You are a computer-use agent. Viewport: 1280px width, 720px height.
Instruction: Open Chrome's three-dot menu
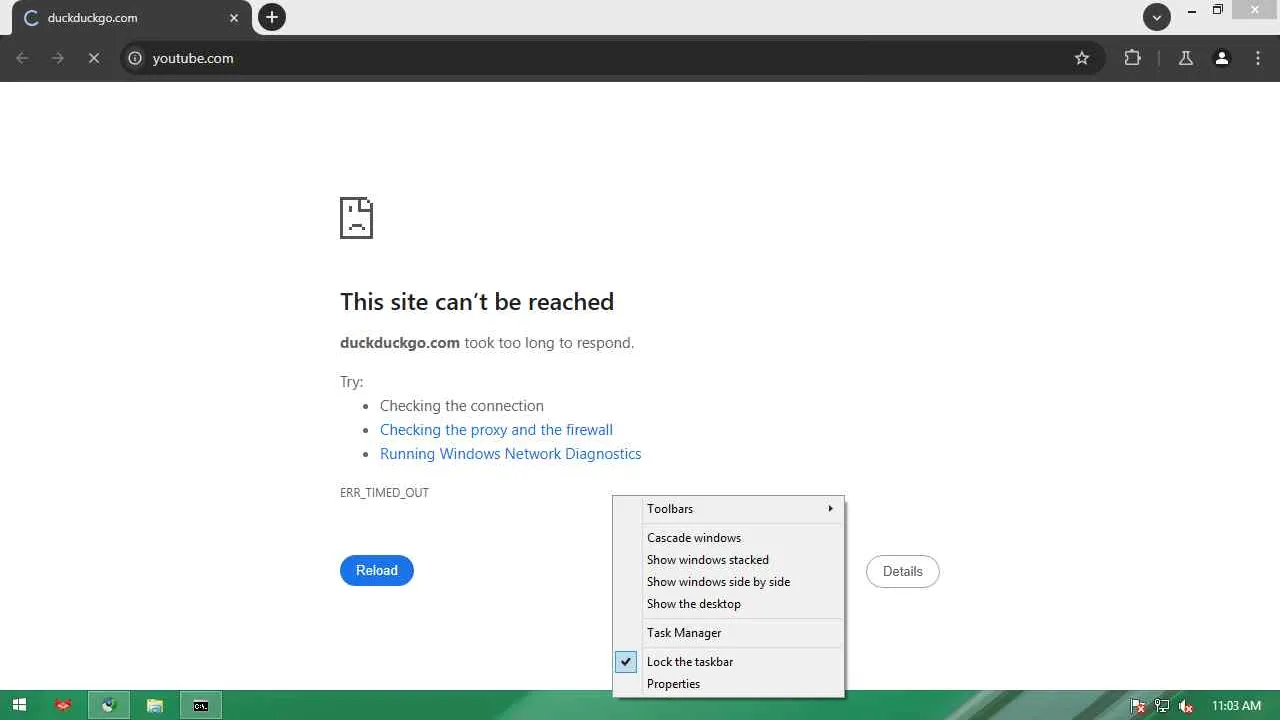pos(1258,58)
